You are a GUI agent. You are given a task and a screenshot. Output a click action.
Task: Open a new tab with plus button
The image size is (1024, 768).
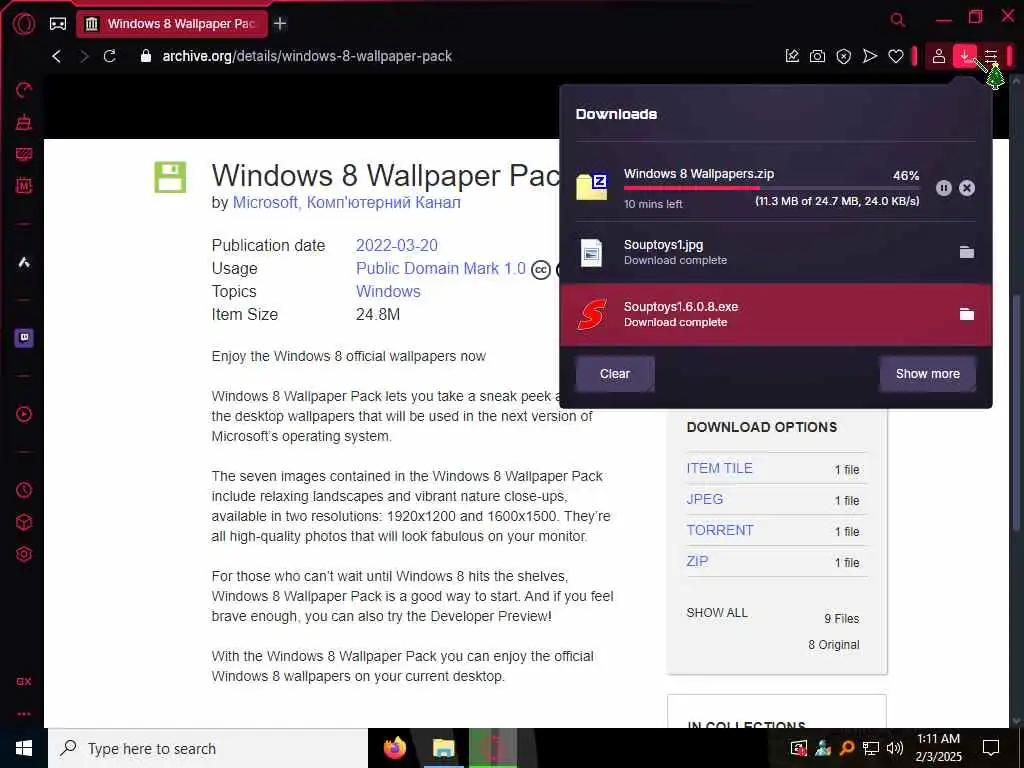click(280, 24)
